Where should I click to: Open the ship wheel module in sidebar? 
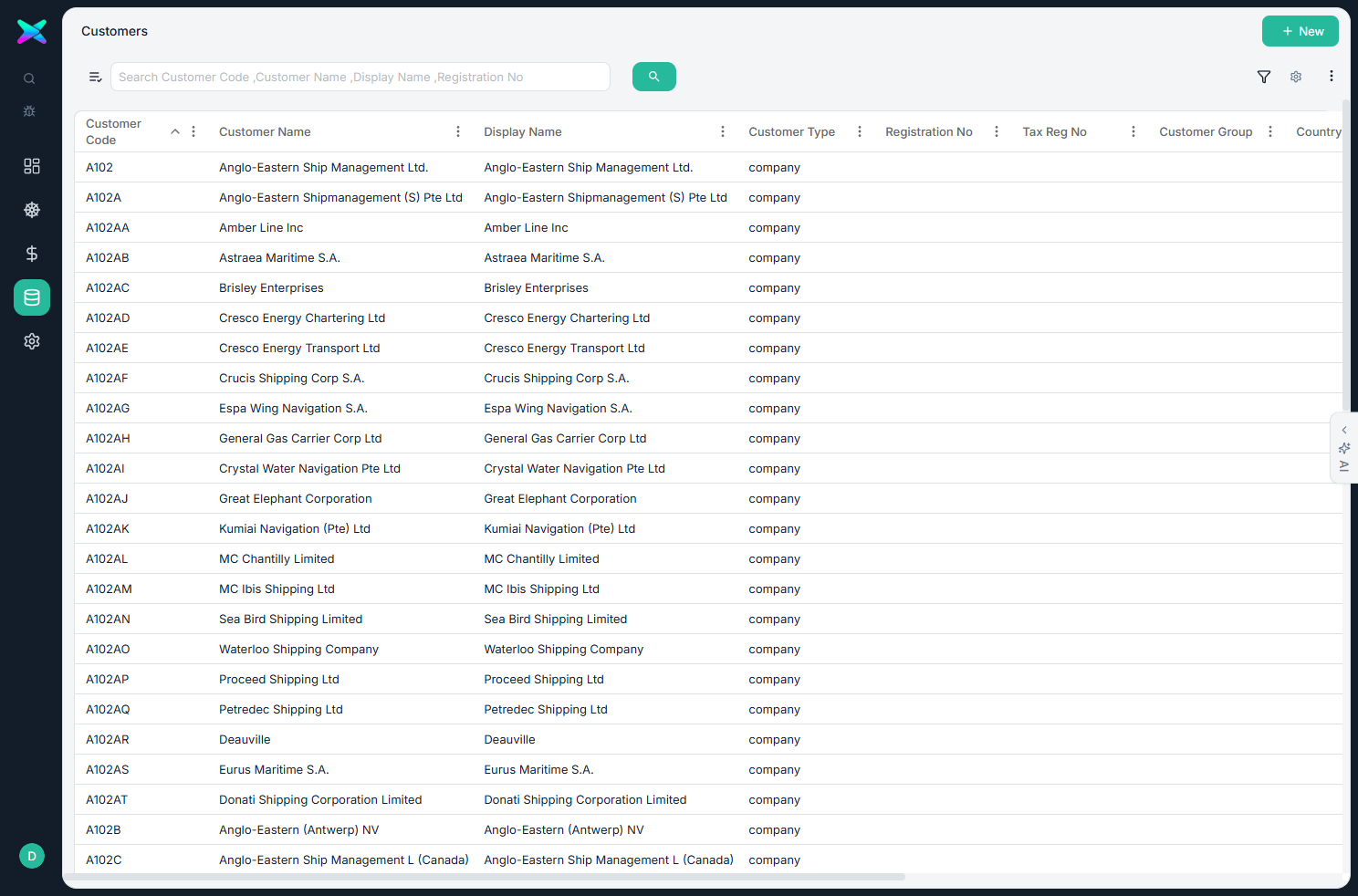tap(32, 210)
